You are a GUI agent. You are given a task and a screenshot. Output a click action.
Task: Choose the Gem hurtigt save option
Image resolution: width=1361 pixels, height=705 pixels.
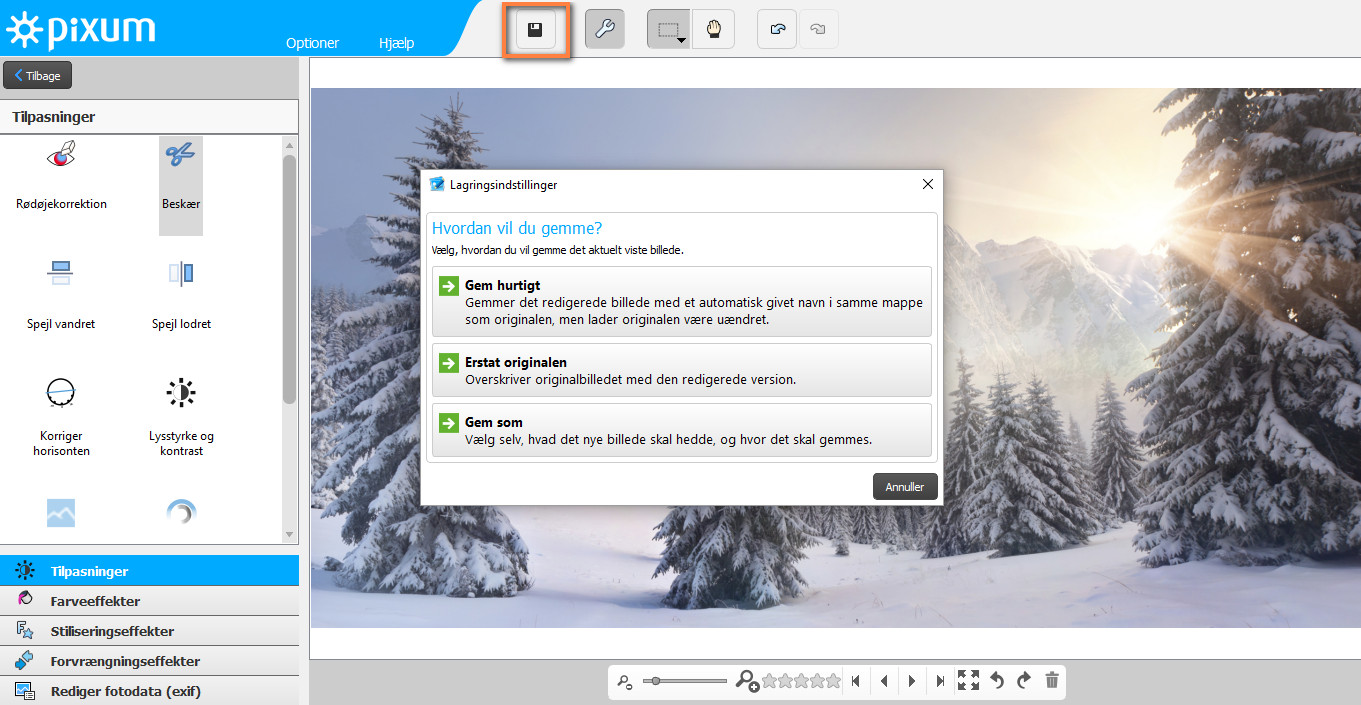coord(681,301)
